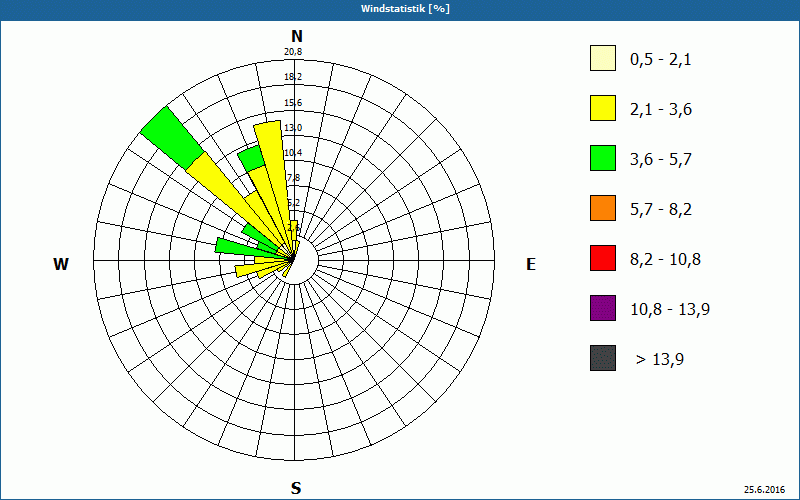This screenshot has height=500, width=800.
Task: Click the 13,0 axis value
Action: [293, 128]
